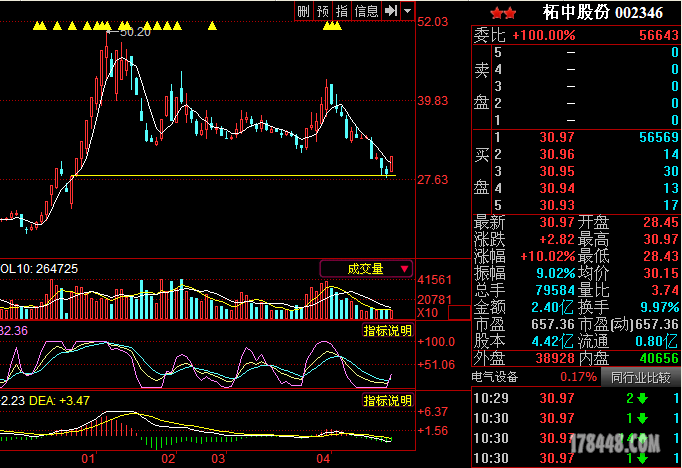Click 指标说明 button on KDJ panel

[387, 331]
